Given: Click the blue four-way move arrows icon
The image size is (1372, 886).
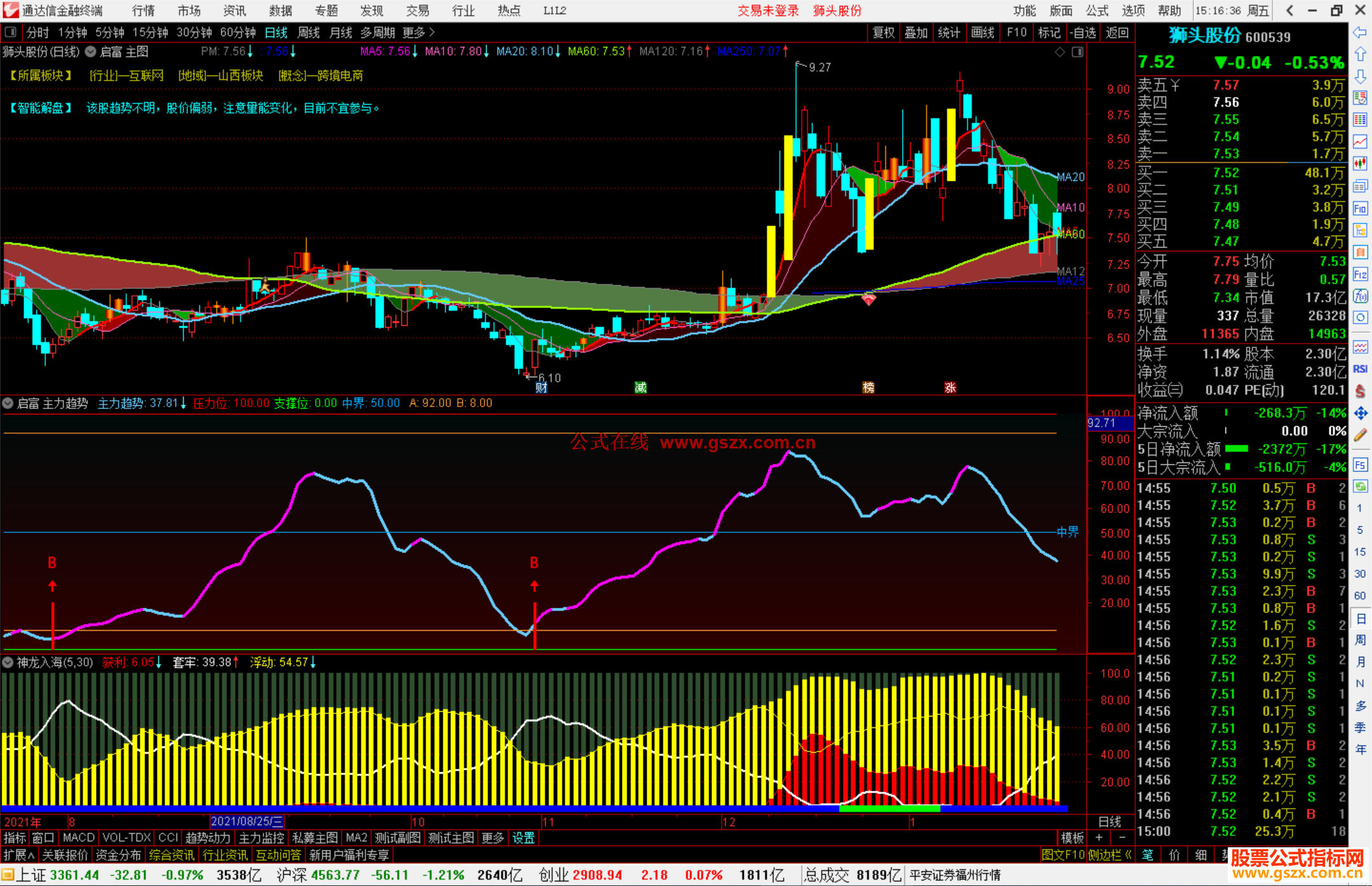Looking at the screenshot, I should point(1360,413).
